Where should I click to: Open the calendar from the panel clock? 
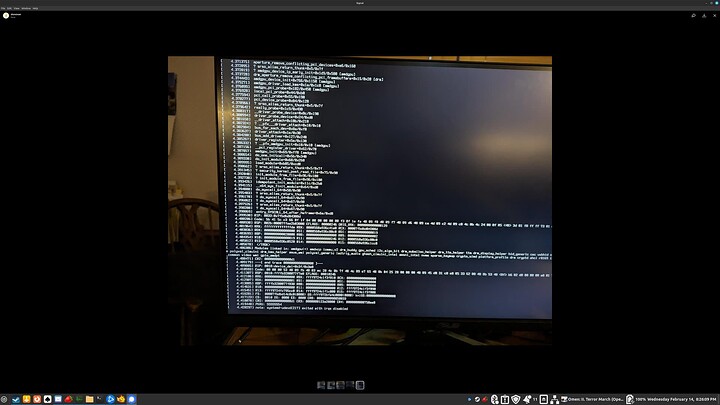[x=682, y=399]
